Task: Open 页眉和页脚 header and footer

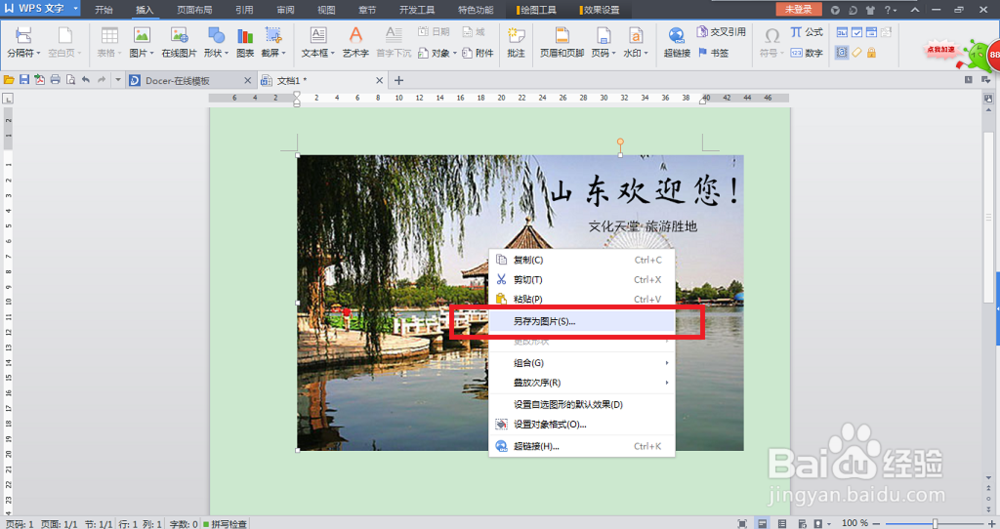Action: [562, 42]
